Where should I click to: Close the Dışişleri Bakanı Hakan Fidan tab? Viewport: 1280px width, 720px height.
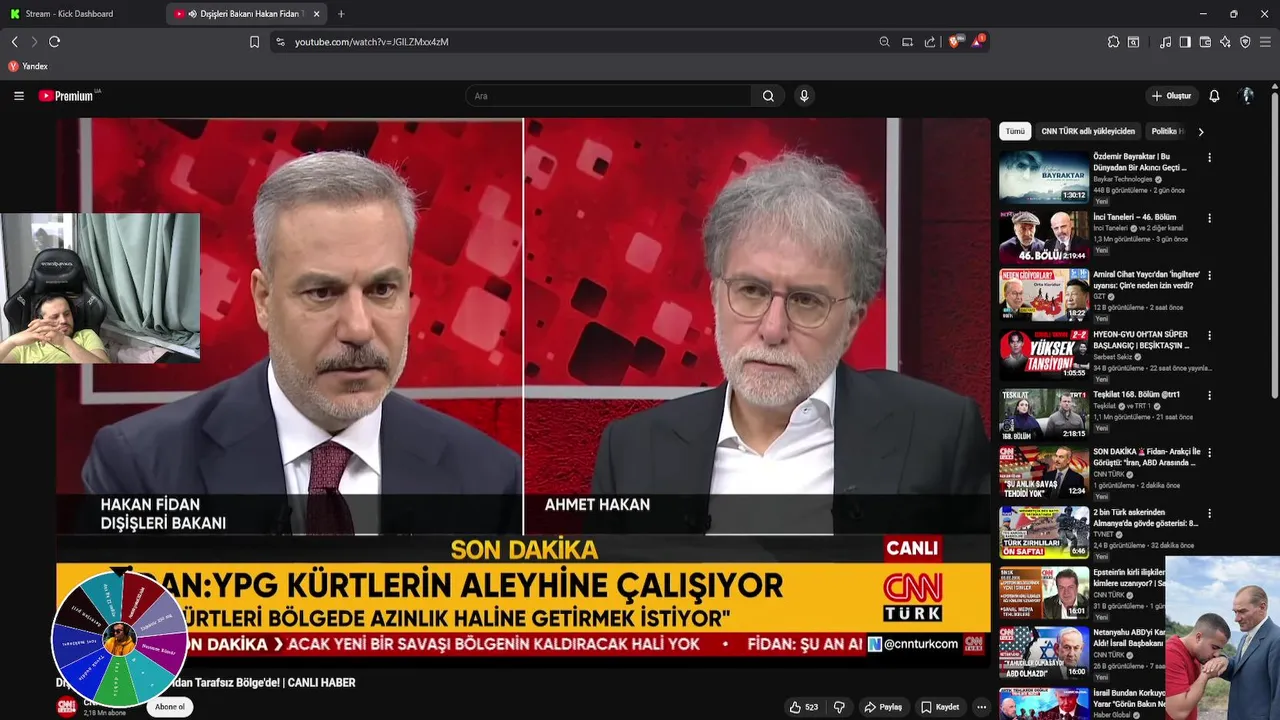coord(317,14)
